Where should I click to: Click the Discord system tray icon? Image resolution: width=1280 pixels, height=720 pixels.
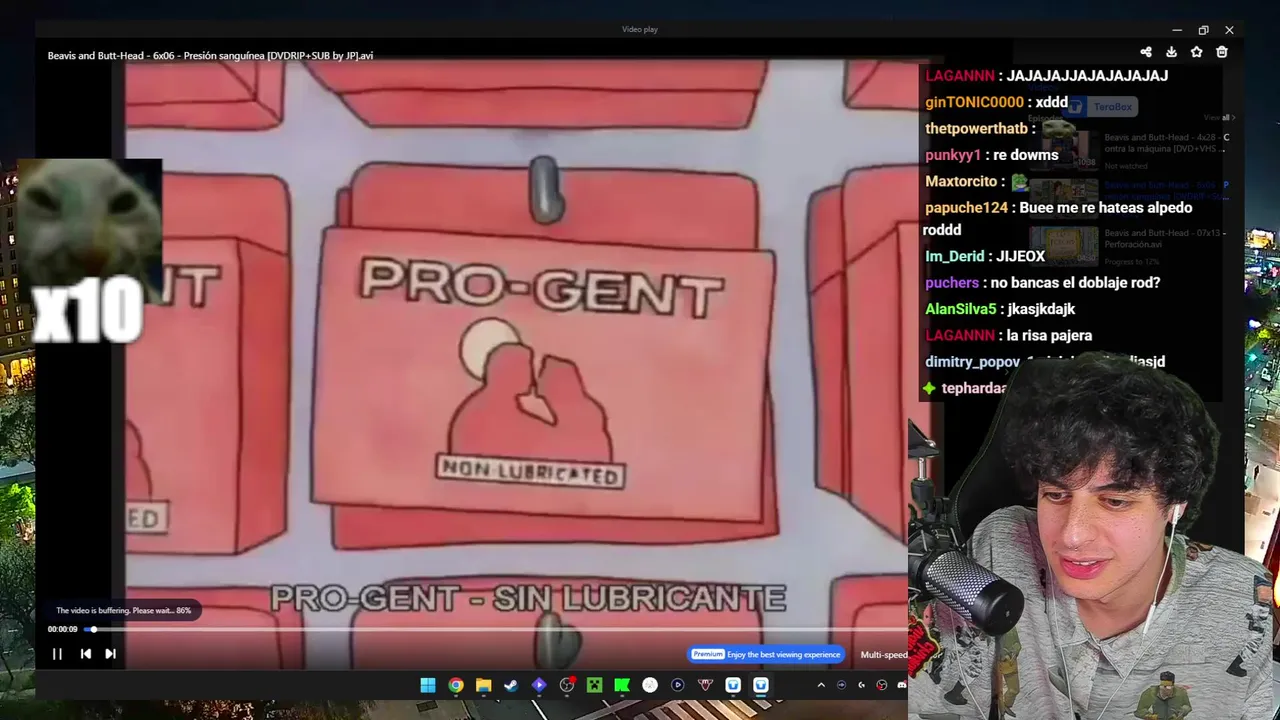coord(902,685)
